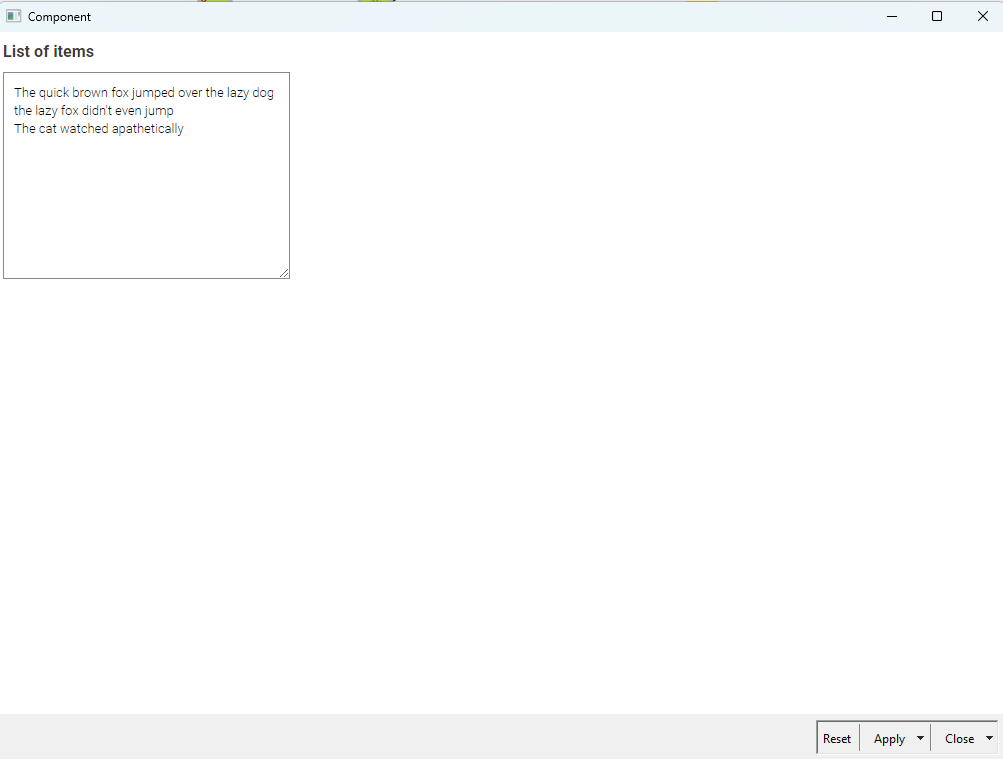Place cursor on 'The cat watched apathetically' line

pos(99,129)
